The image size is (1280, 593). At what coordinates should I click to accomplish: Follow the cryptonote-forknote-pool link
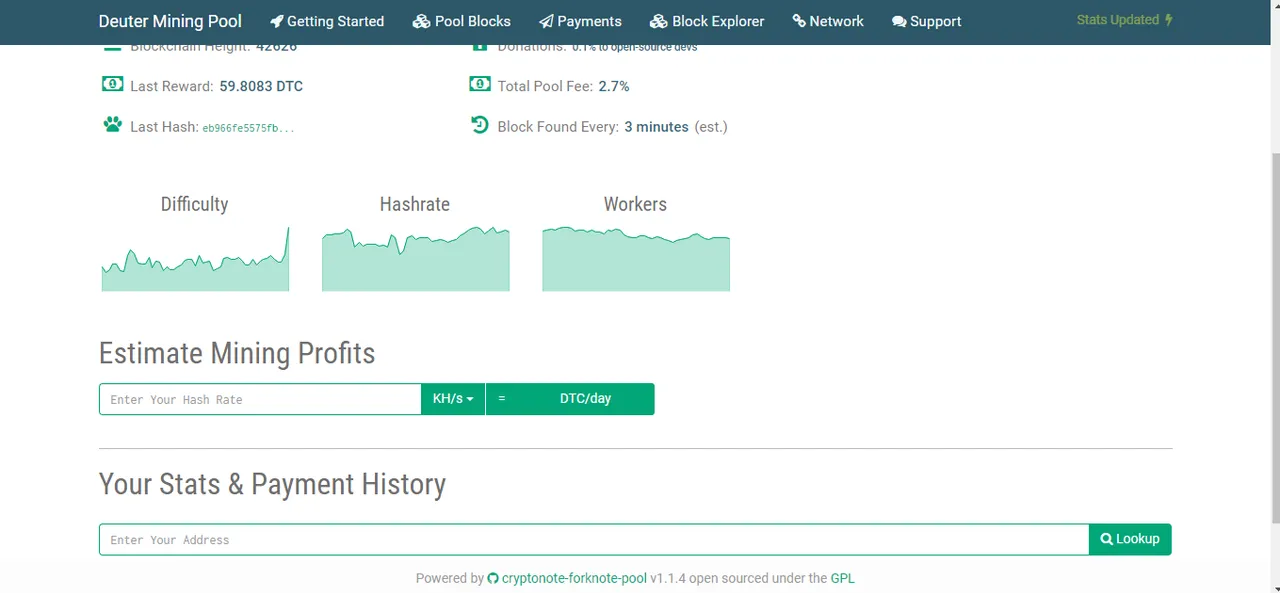tap(574, 578)
